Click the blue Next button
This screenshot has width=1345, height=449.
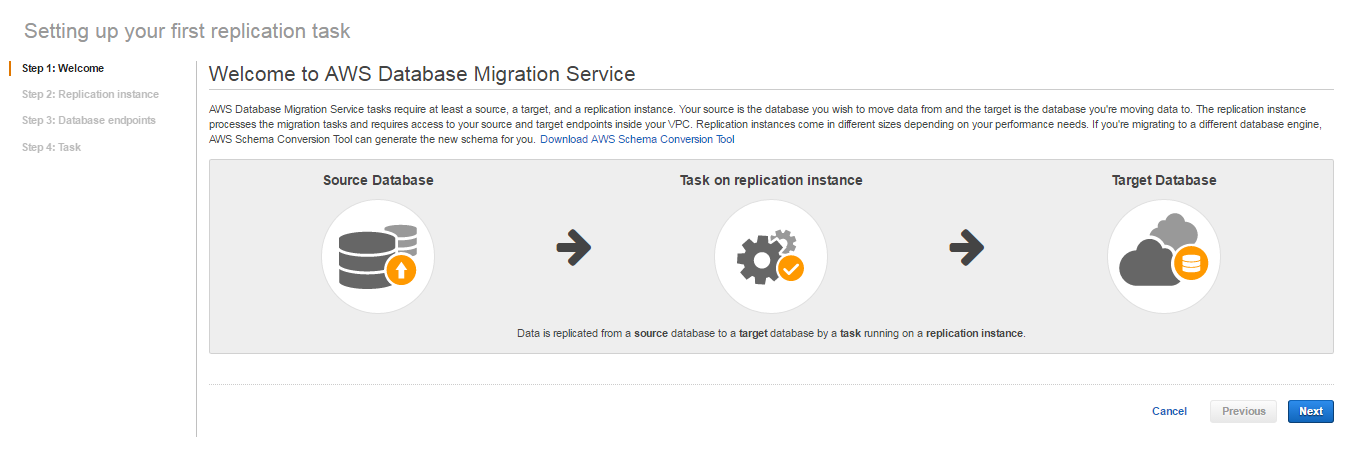tap(1311, 411)
